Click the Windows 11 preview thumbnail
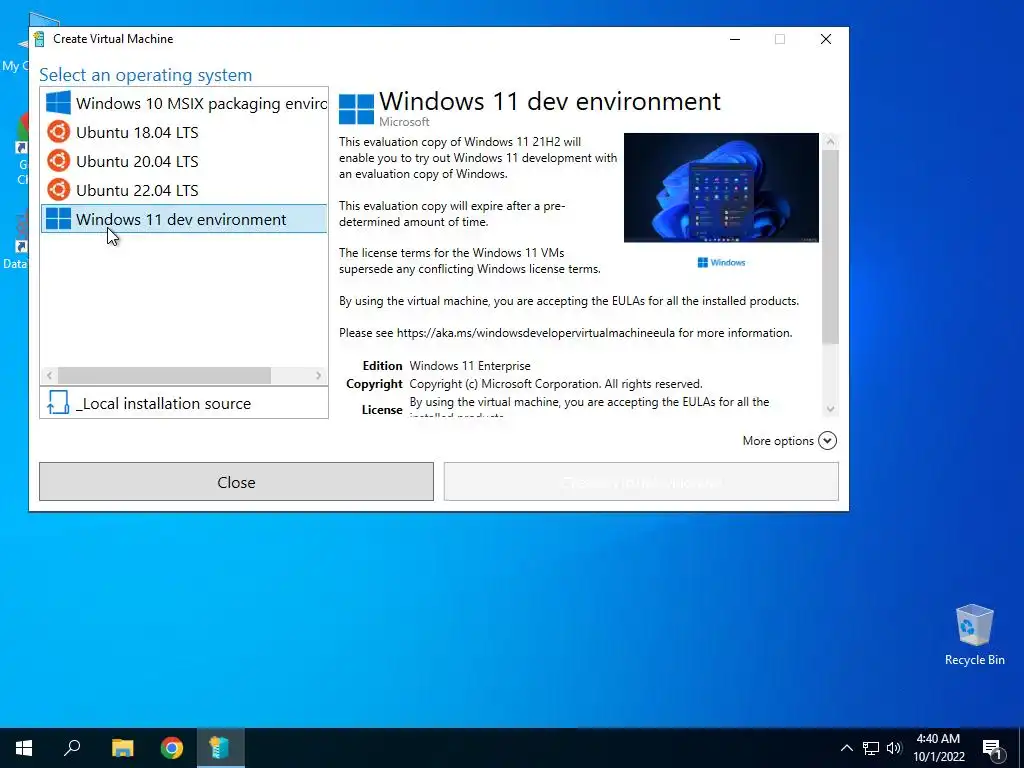This screenshot has width=1024, height=768. 721,188
